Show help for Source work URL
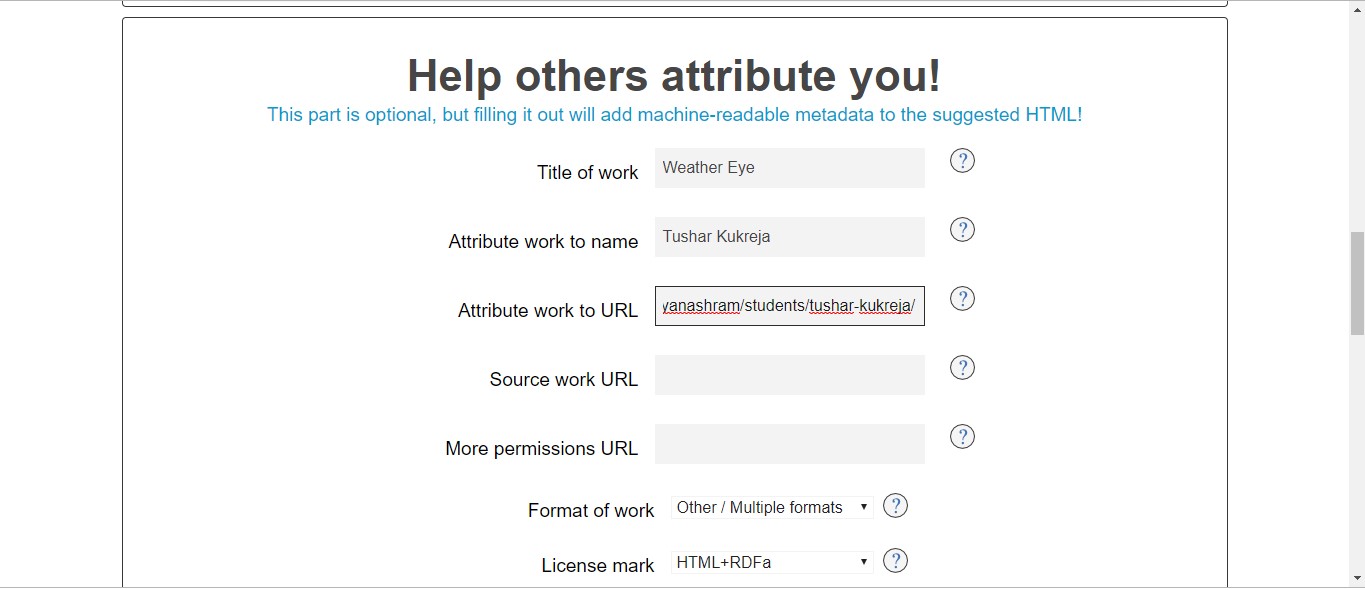 pyautogui.click(x=962, y=368)
